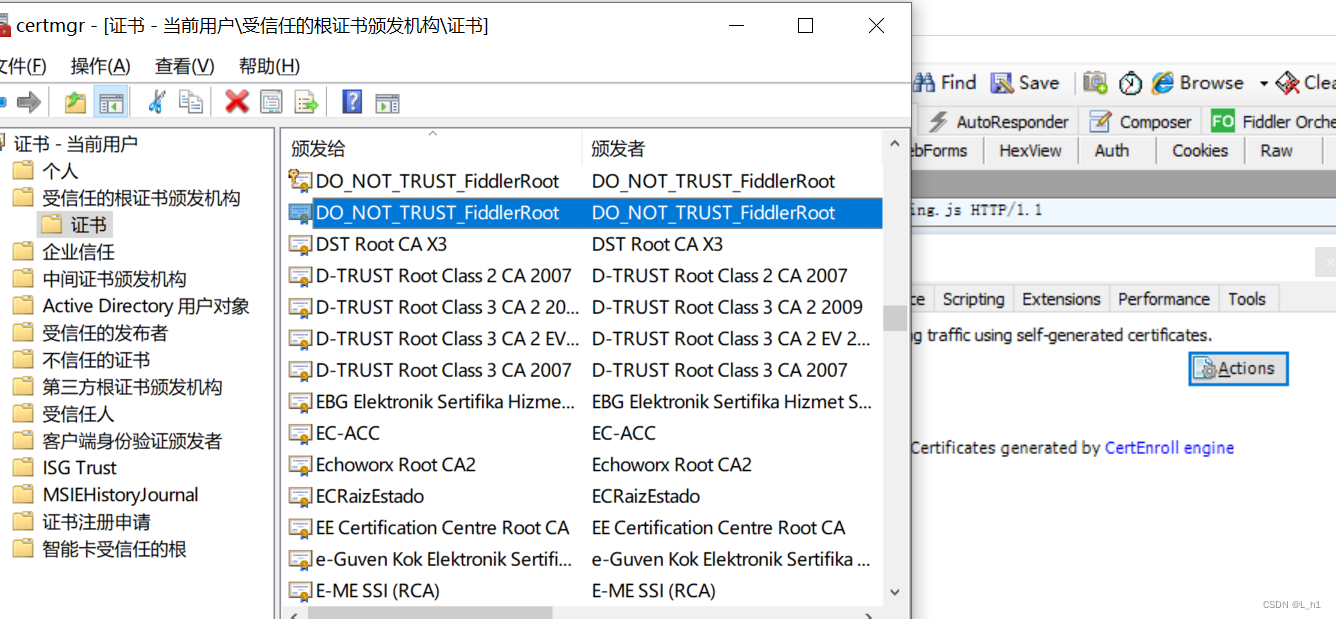Open the Browse dropdown arrow in Fiddler
Screen dimensions: 1336x619
pyautogui.click(x=1263, y=84)
